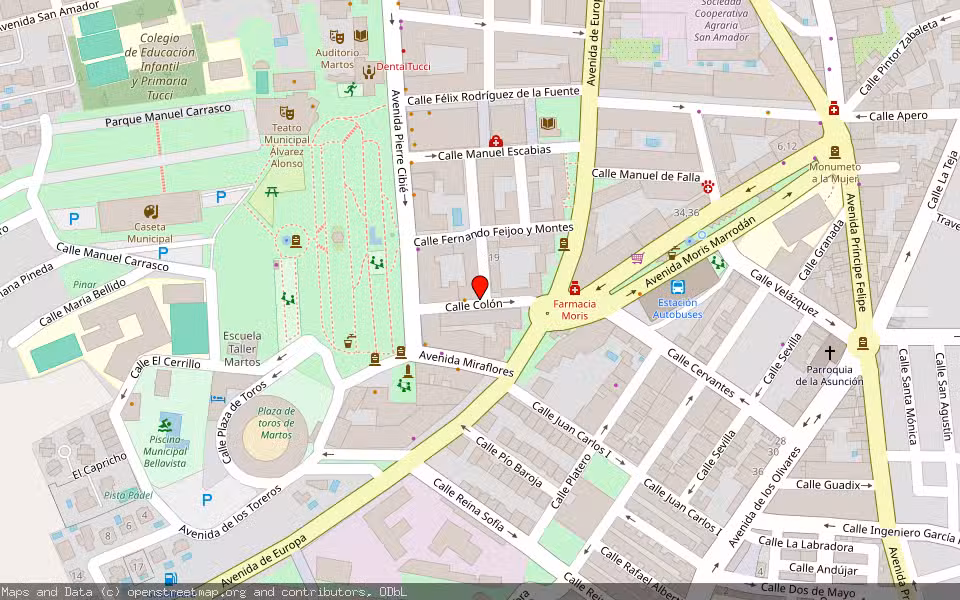Click the parking icon on Calle Manuel Carrasco
960x600 pixels.
pyautogui.click(x=163, y=252)
